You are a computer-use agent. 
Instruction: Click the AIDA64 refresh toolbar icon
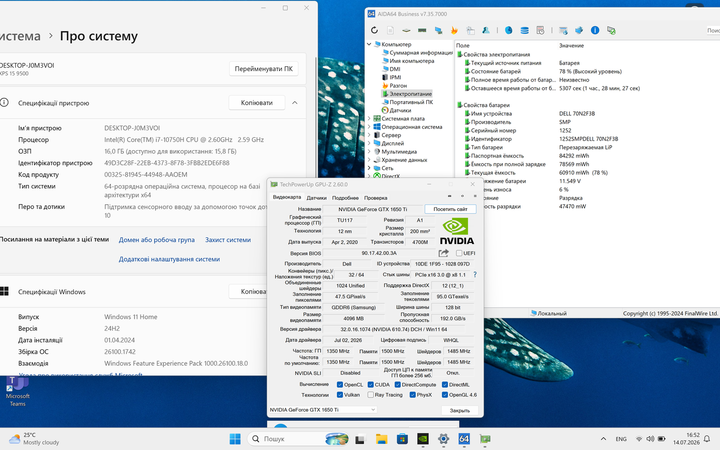[374, 30]
